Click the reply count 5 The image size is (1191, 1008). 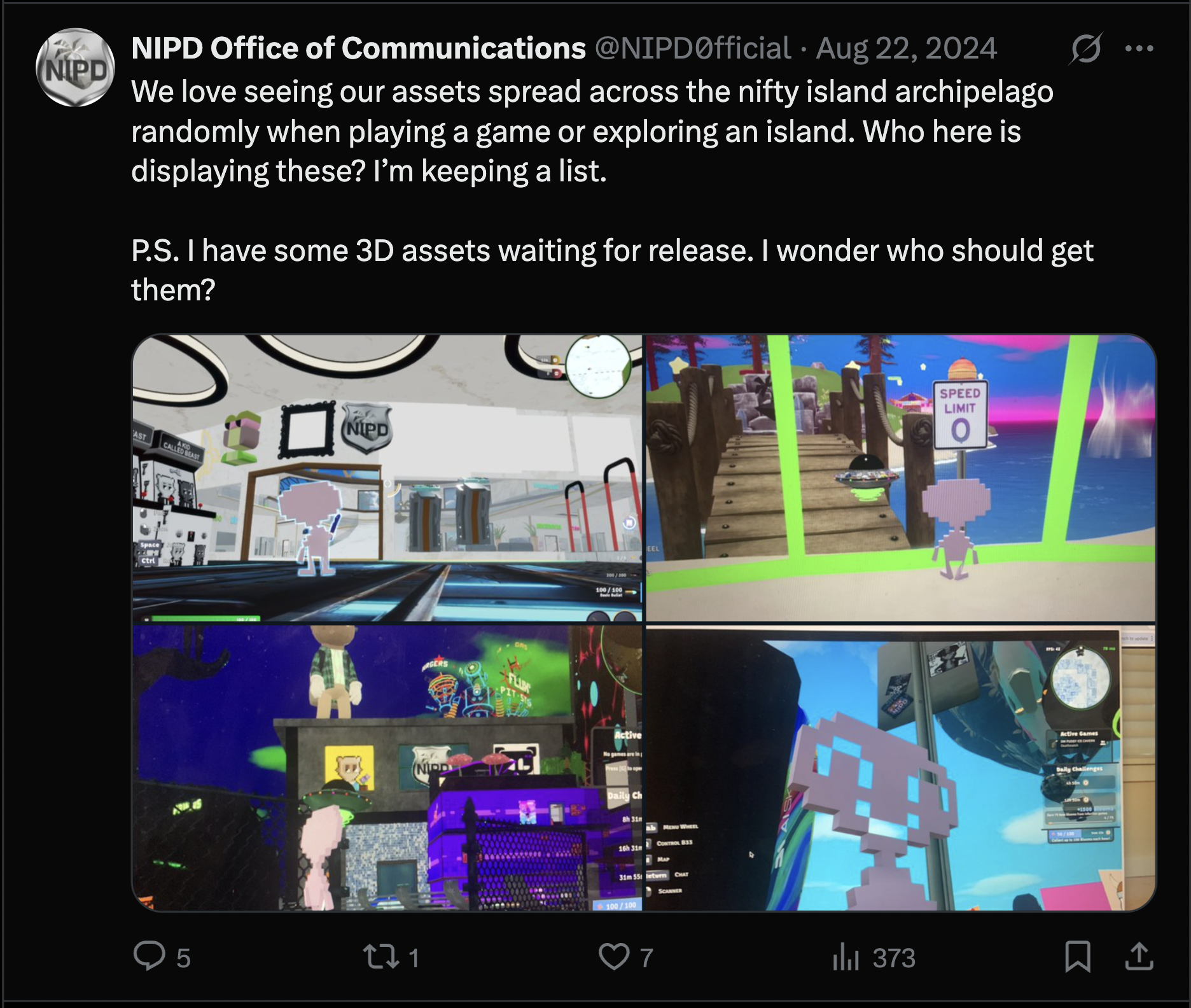pos(183,958)
